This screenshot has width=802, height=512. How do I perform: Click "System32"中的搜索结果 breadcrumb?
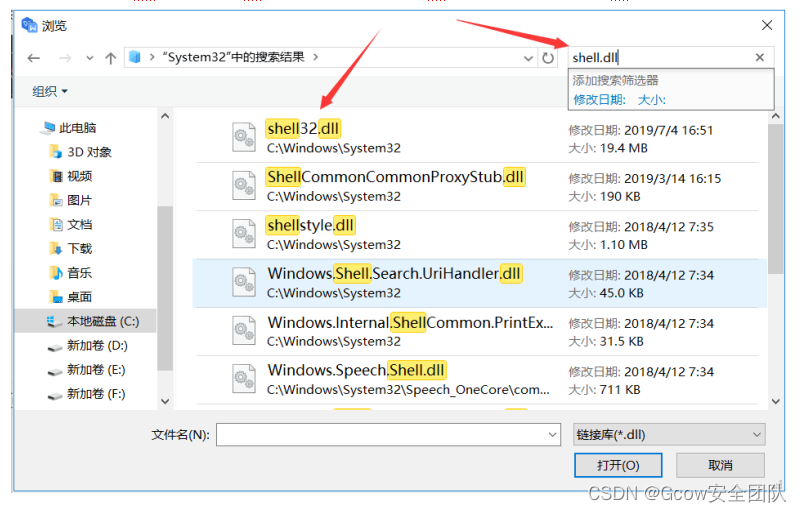point(233,57)
